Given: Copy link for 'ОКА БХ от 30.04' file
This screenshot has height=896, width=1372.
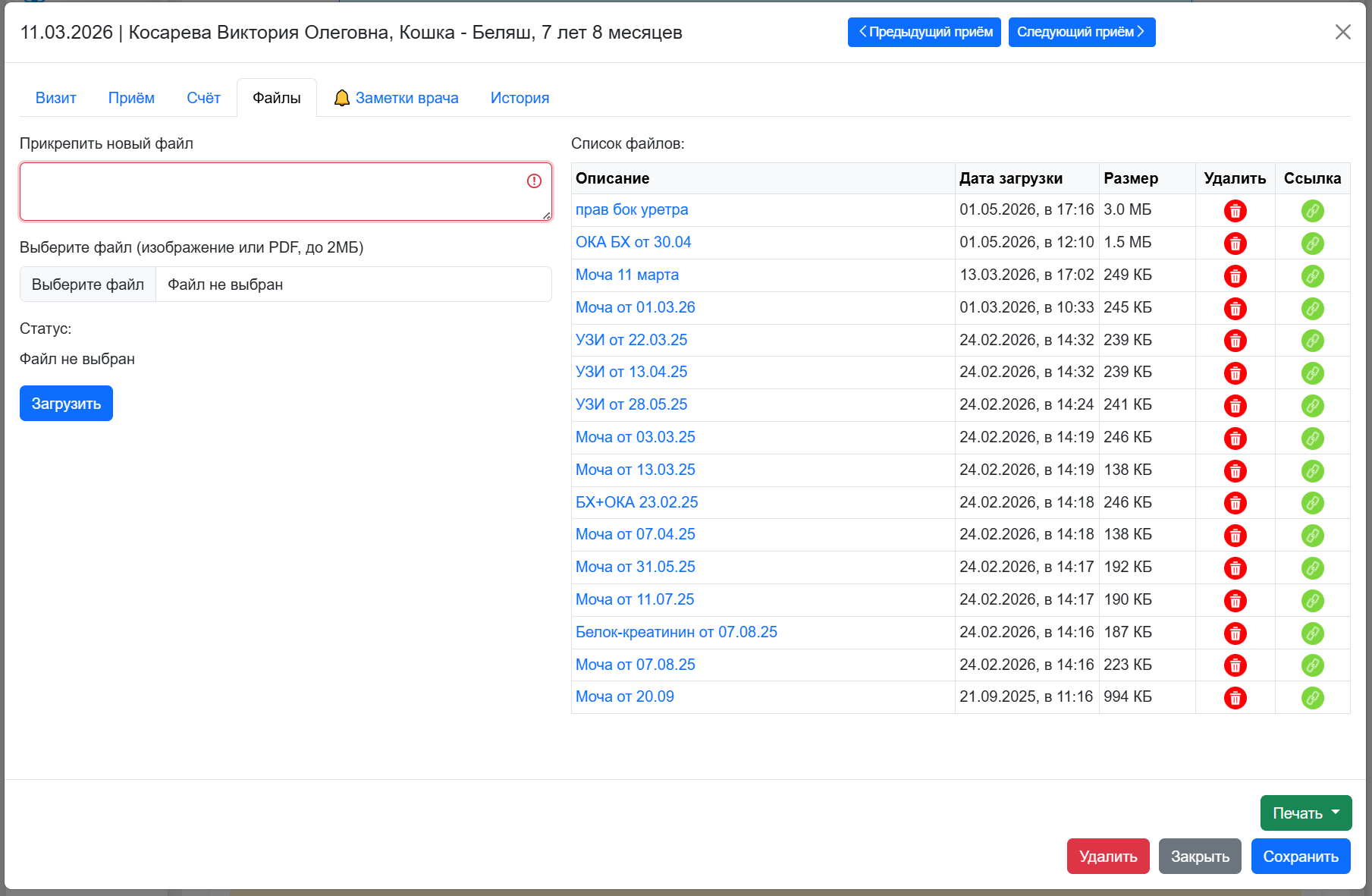Looking at the screenshot, I should click(x=1312, y=244).
